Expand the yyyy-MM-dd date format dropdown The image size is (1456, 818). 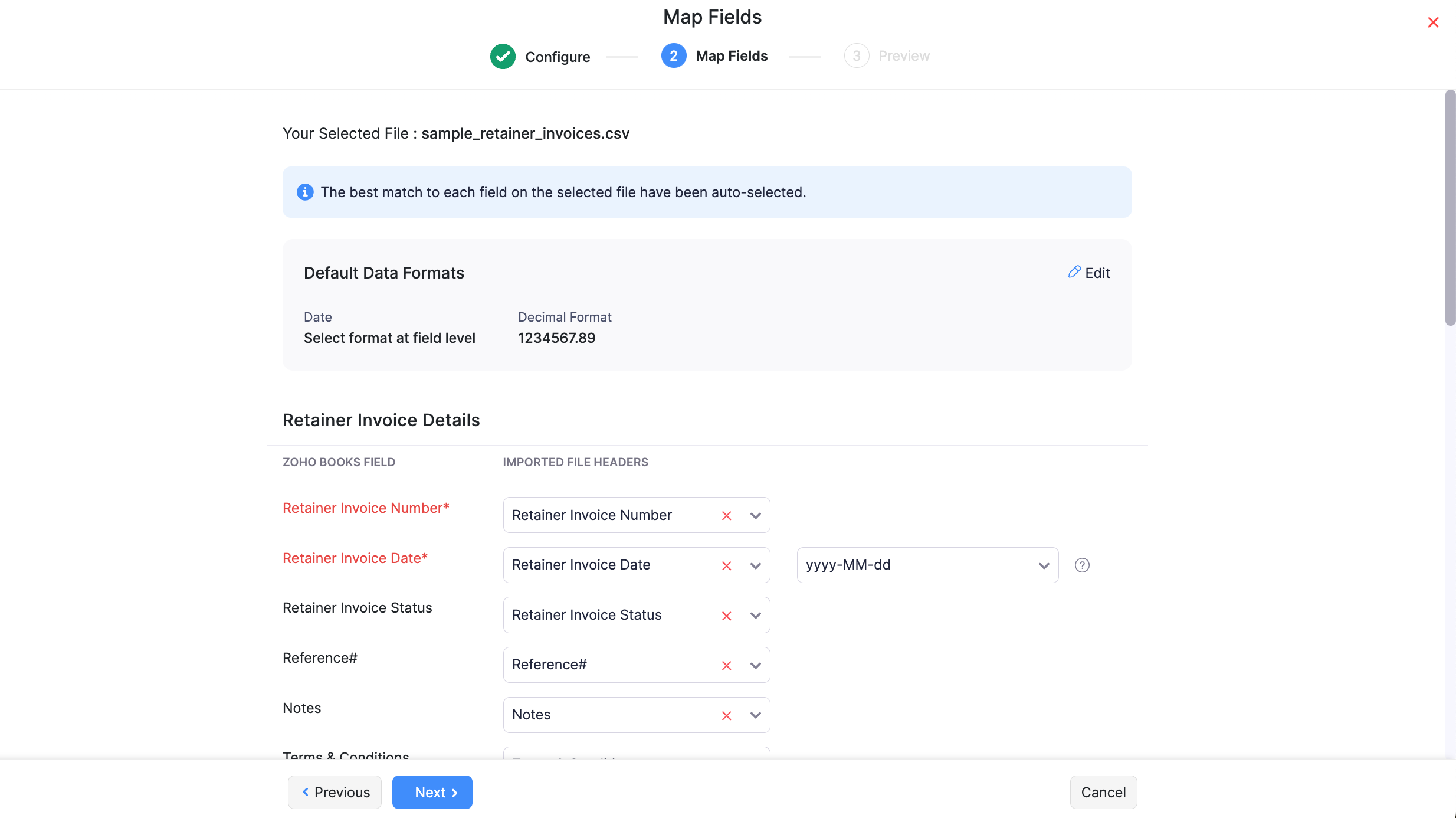pos(1044,565)
